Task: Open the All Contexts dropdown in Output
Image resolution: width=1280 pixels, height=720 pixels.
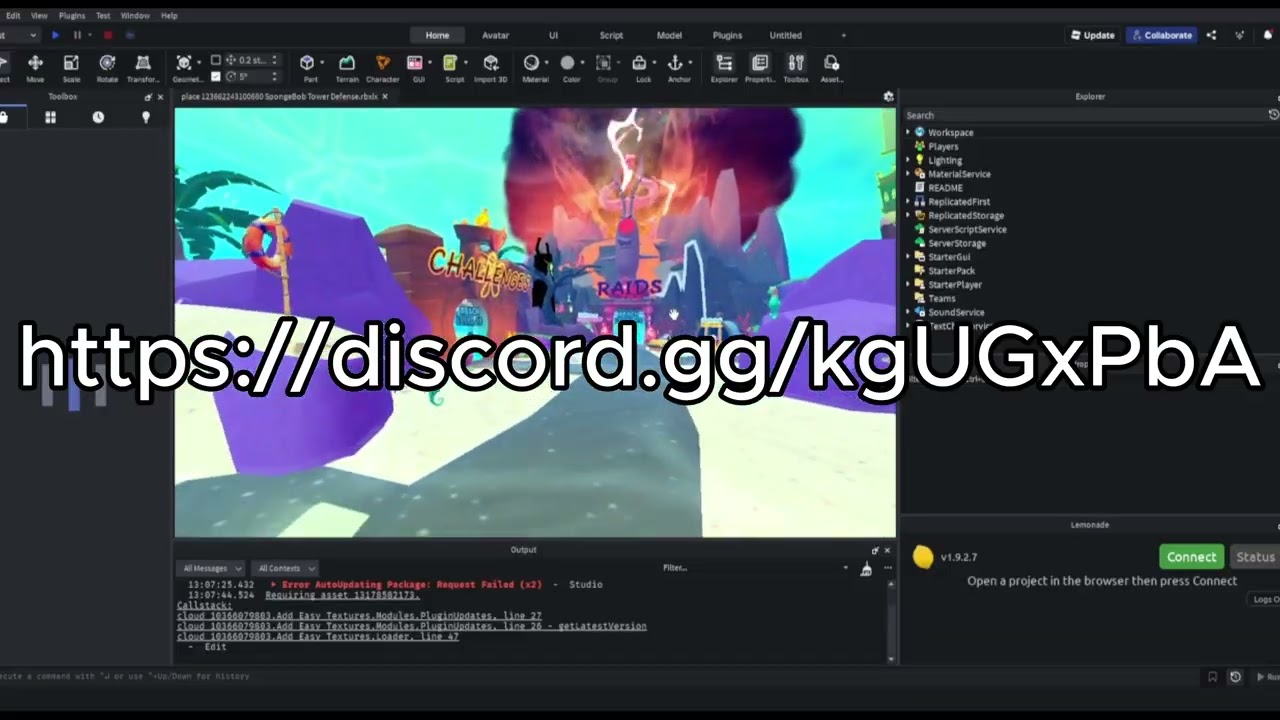Action: pos(284,568)
